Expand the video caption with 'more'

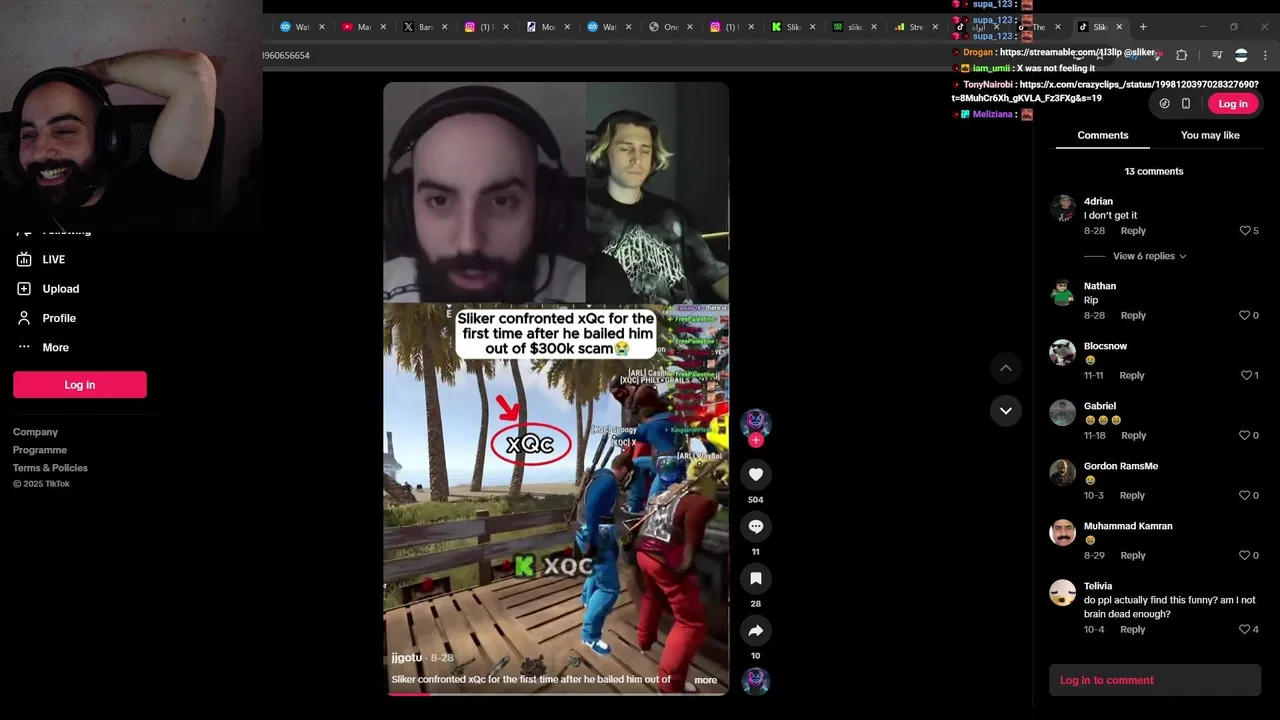(x=705, y=680)
